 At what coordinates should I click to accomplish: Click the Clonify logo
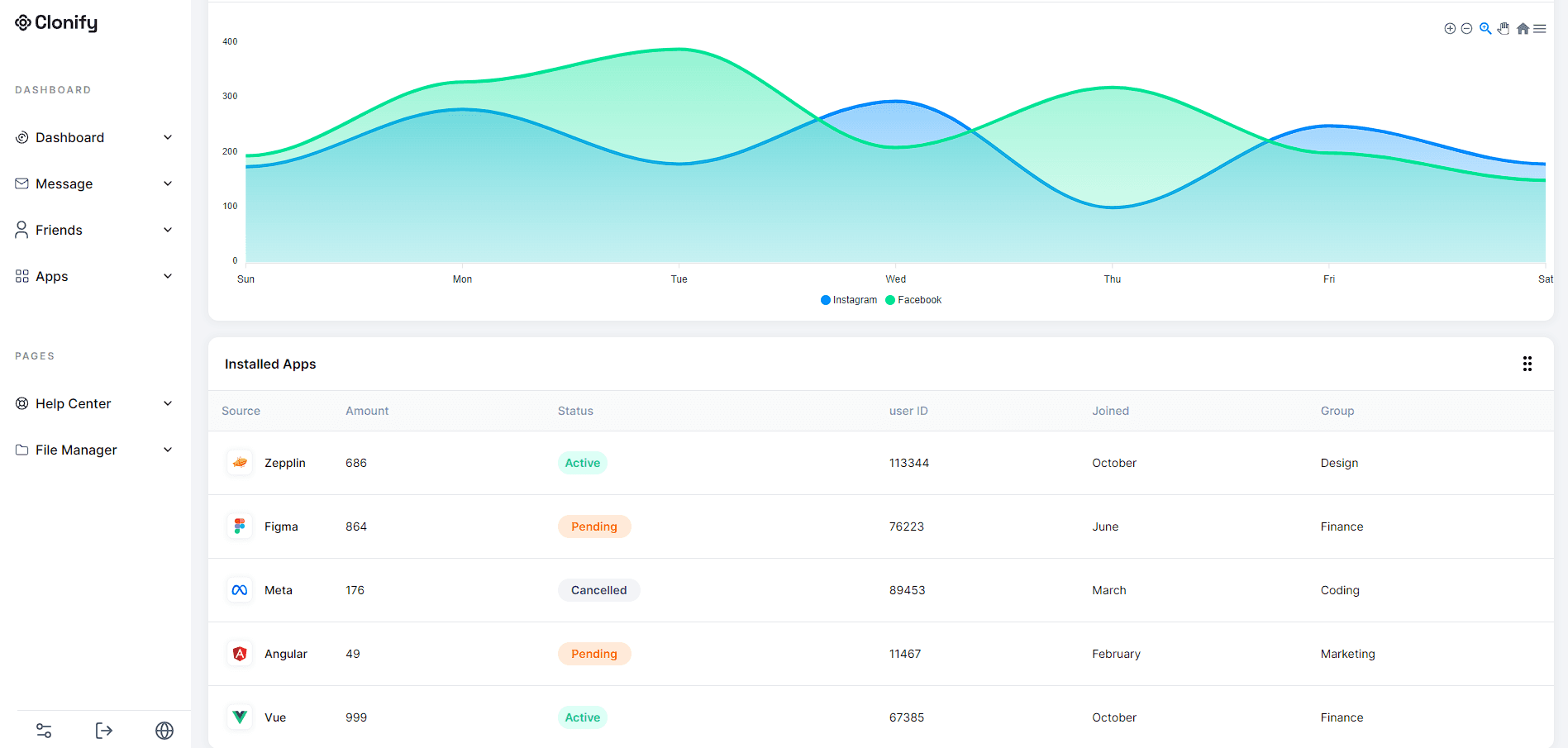pos(56,23)
